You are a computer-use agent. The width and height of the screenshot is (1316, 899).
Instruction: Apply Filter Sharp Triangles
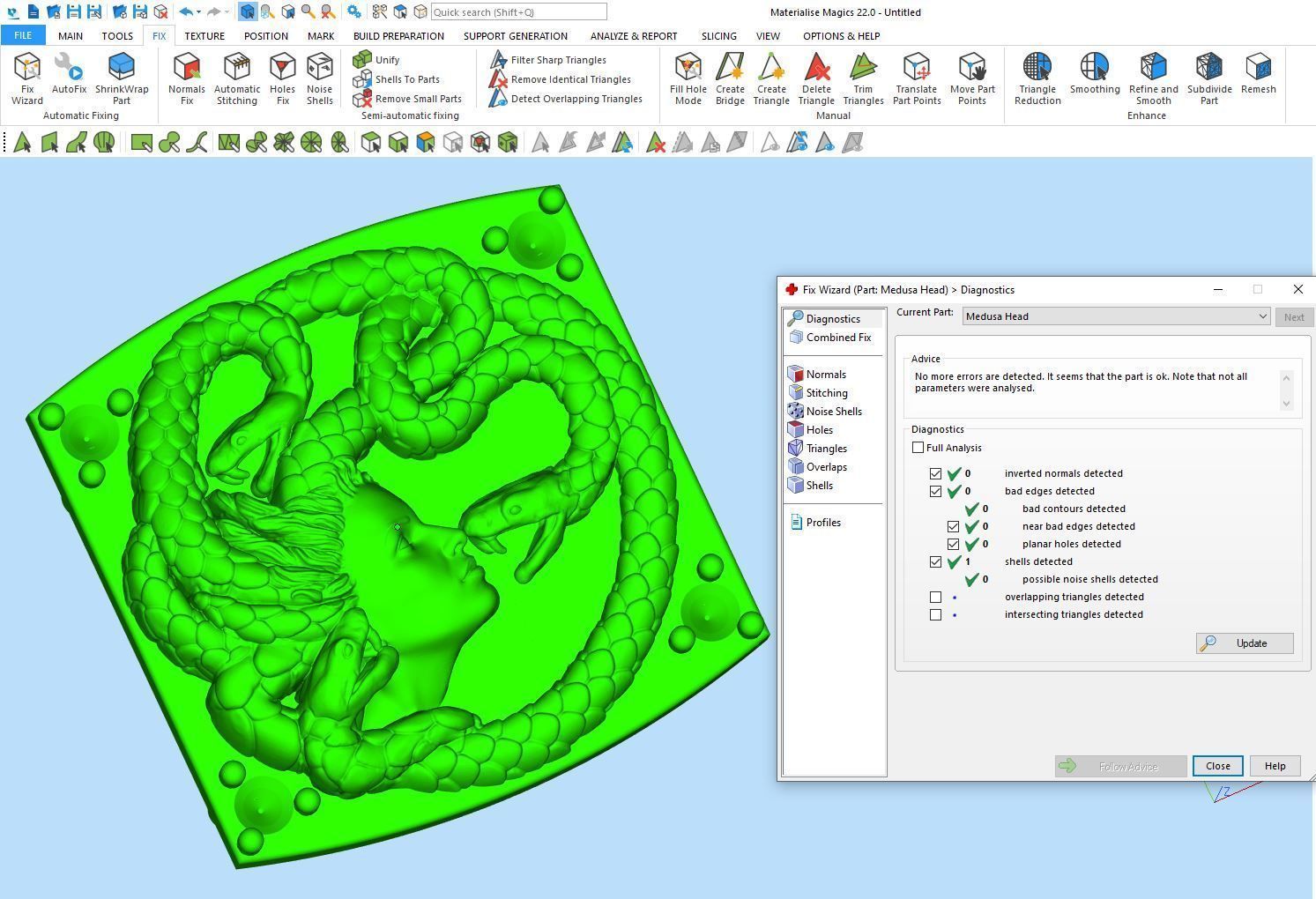pos(548,60)
